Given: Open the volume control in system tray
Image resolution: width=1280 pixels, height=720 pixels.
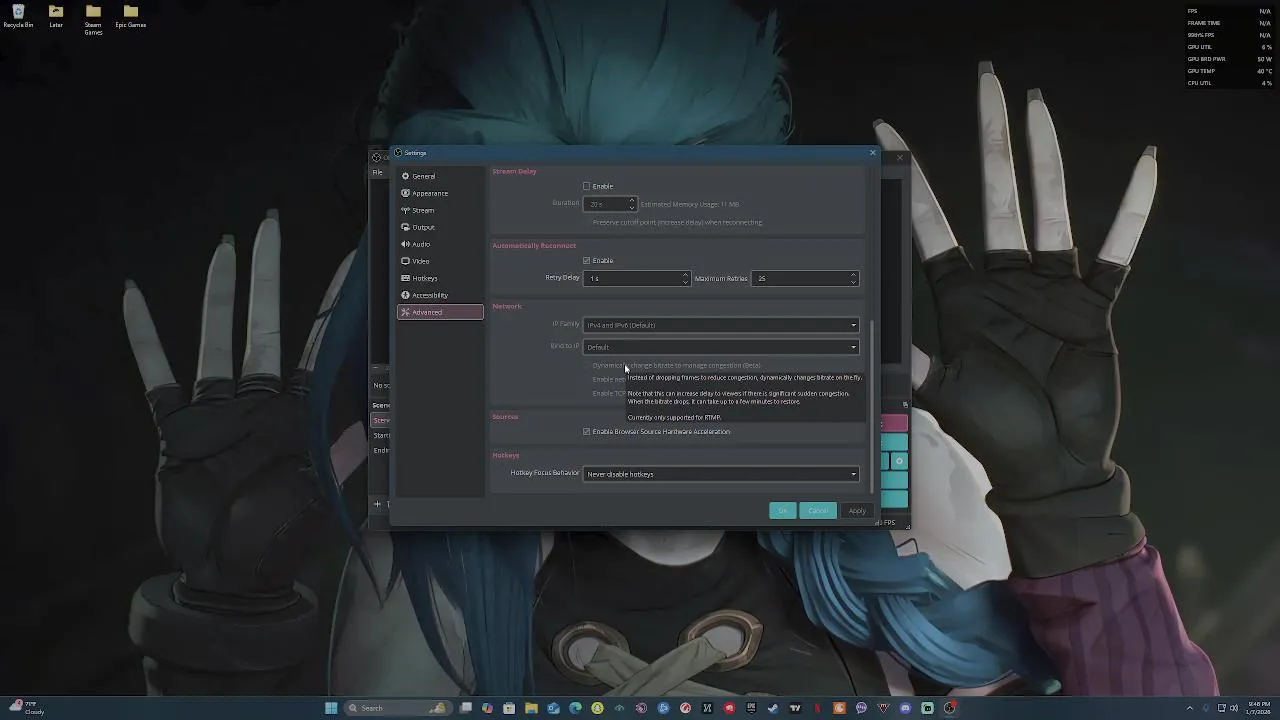Looking at the screenshot, I should pos(1234,708).
